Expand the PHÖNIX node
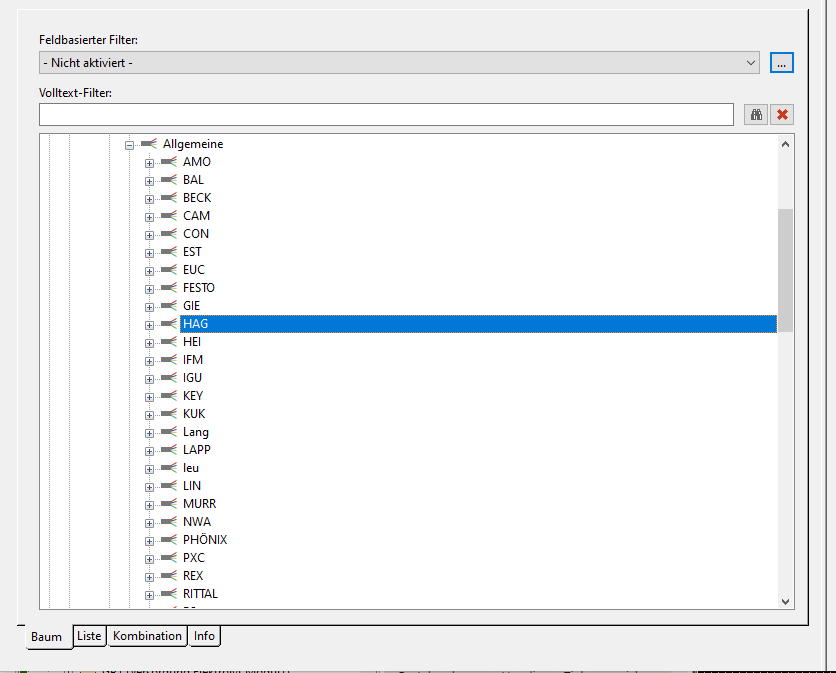 pyautogui.click(x=149, y=541)
